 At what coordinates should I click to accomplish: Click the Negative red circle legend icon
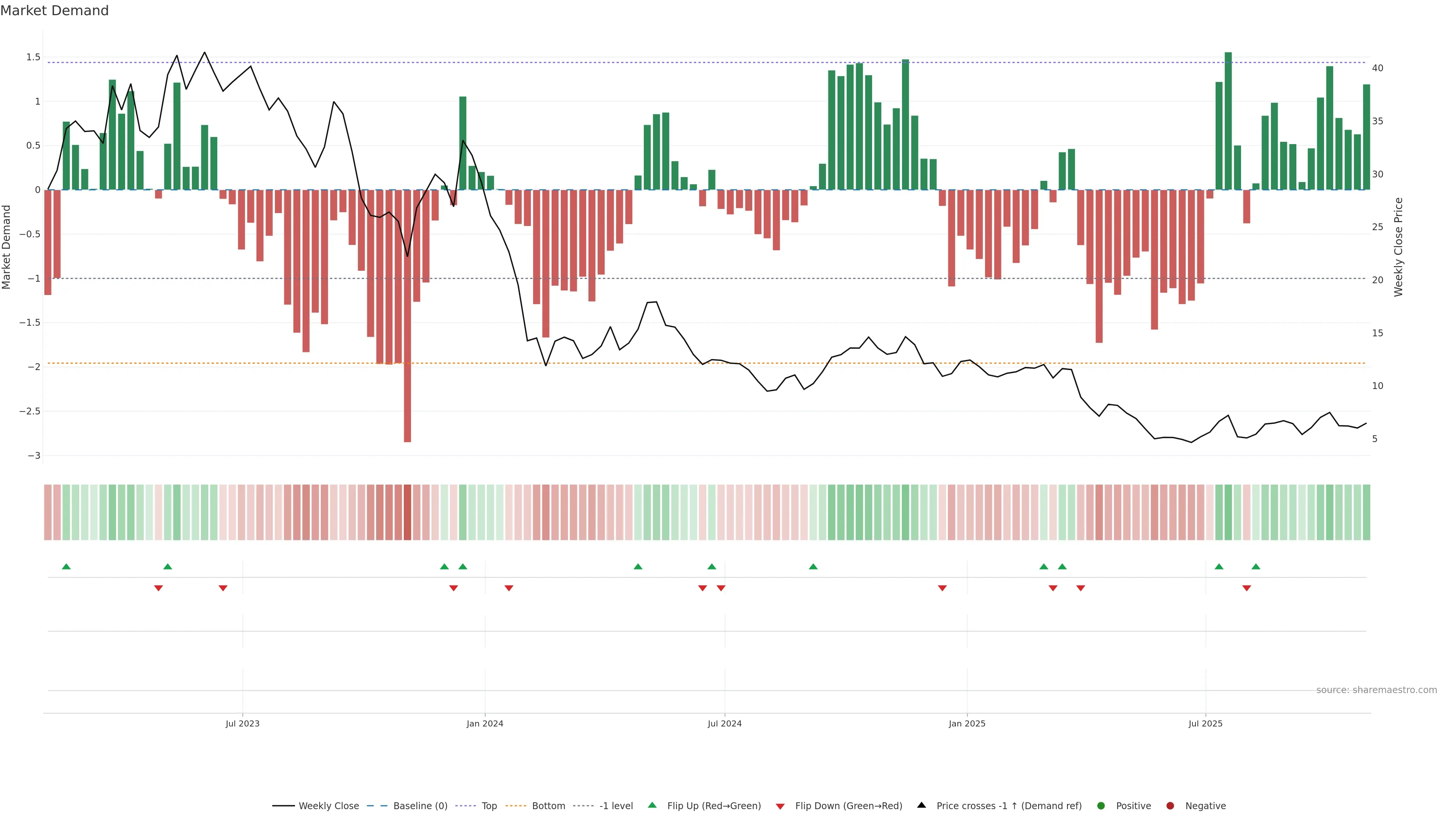pos(1170,805)
